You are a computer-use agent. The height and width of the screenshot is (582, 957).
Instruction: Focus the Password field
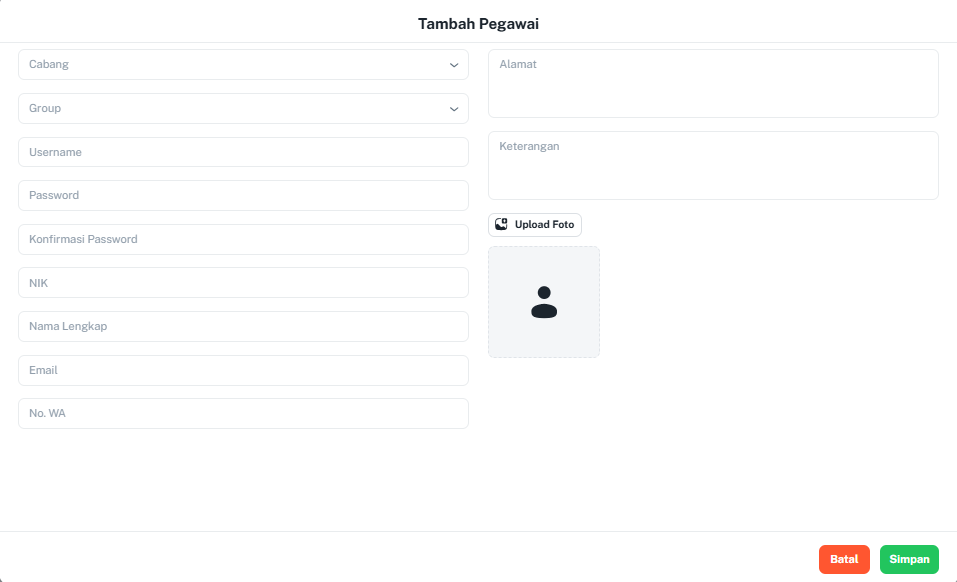(x=244, y=195)
